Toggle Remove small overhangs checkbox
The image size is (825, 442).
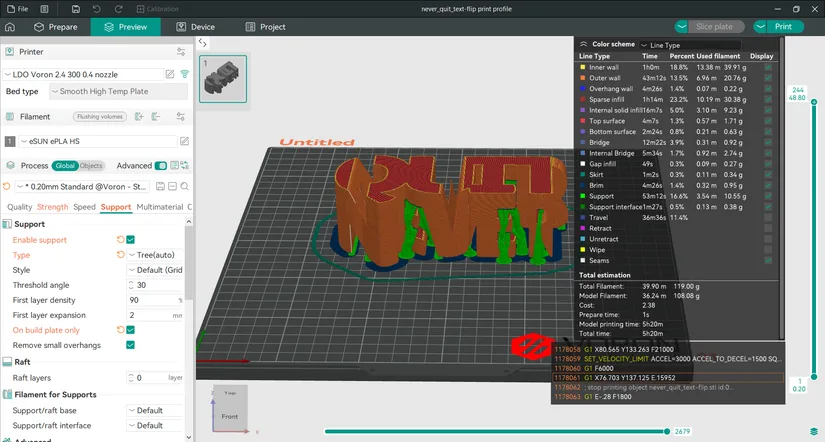(130, 345)
